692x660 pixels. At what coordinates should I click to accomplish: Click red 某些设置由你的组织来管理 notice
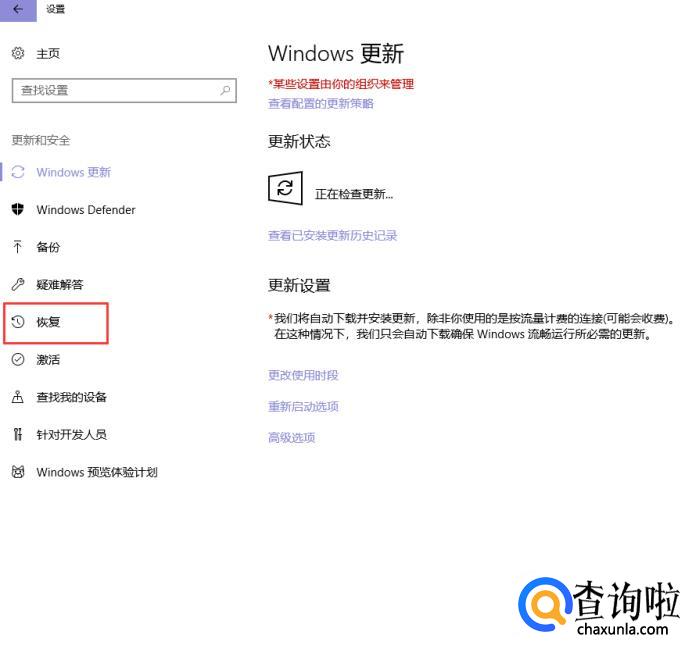tap(341, 84)
